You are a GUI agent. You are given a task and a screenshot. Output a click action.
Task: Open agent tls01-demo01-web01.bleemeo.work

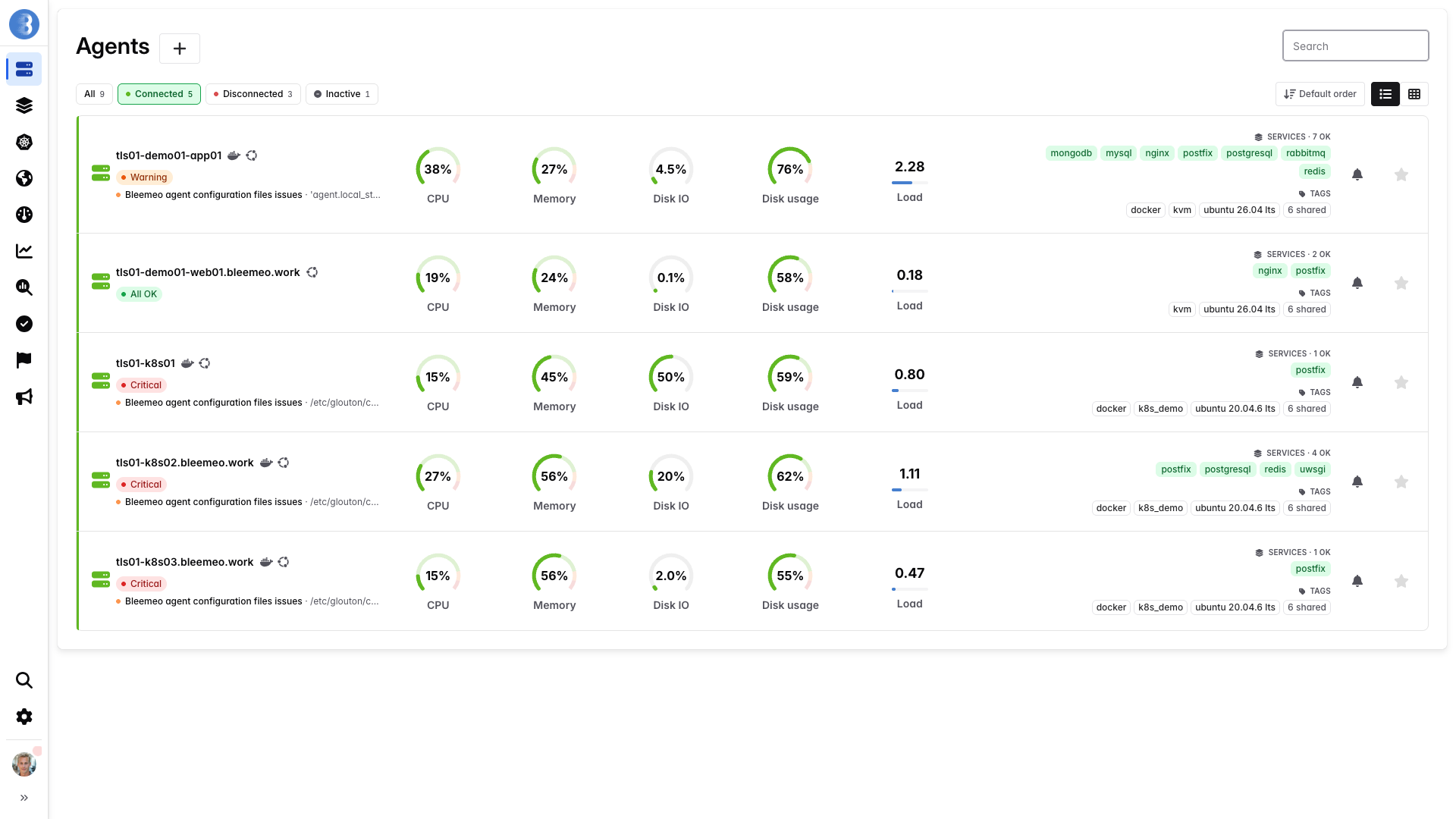208,272
